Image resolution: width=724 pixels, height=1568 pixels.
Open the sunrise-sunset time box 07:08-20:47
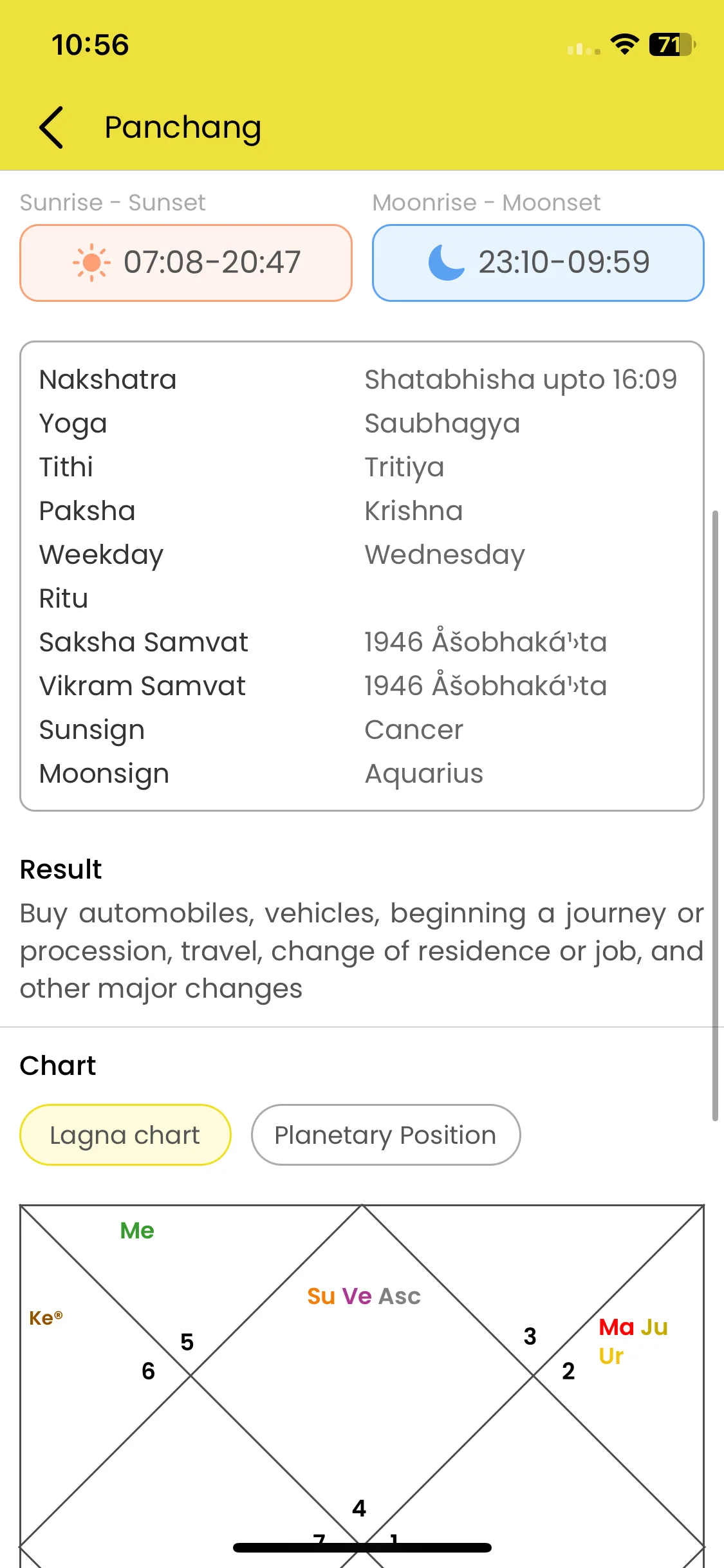click(x=186, y=263)
